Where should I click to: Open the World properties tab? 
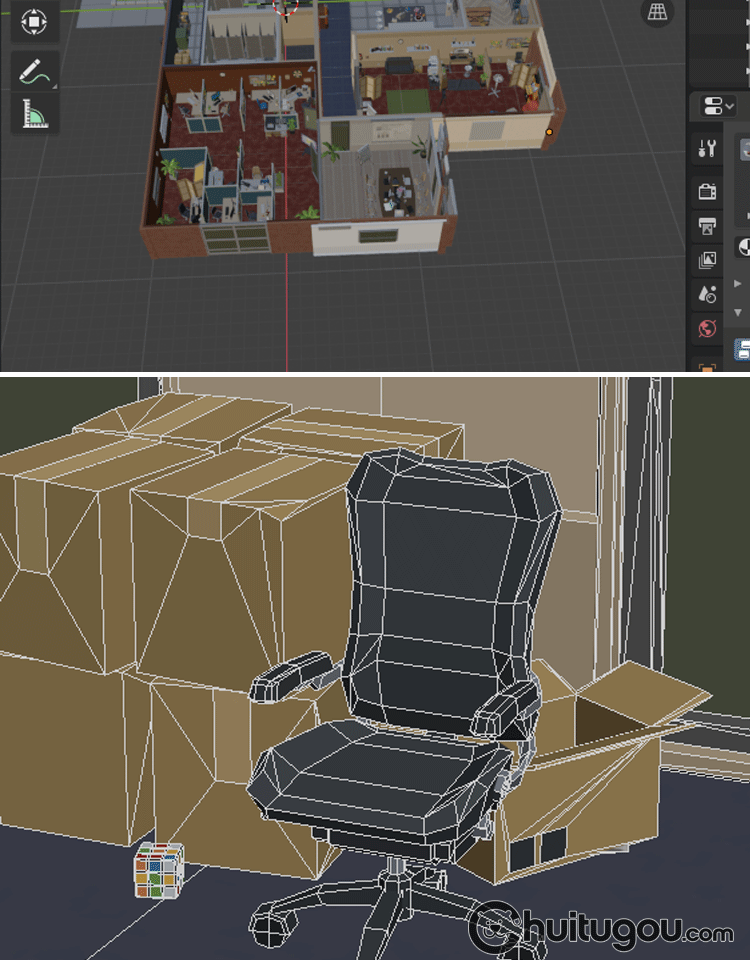[x=707, y=329]
